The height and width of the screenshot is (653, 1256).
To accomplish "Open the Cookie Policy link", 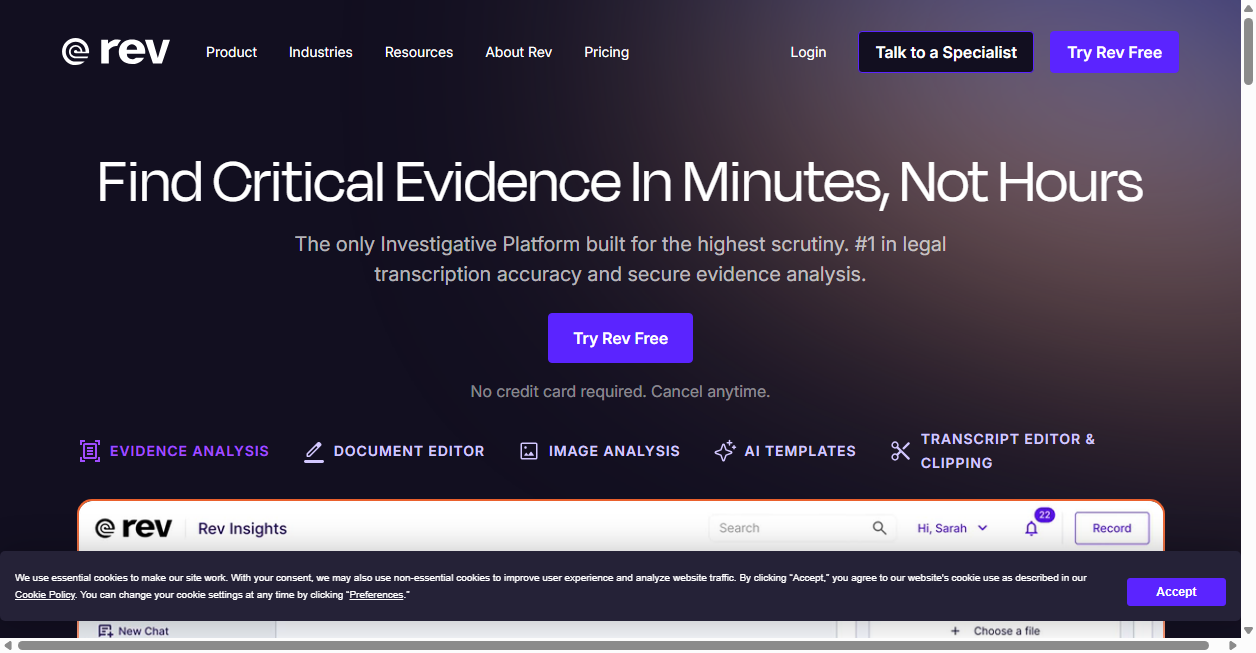I will click(45, 595).
